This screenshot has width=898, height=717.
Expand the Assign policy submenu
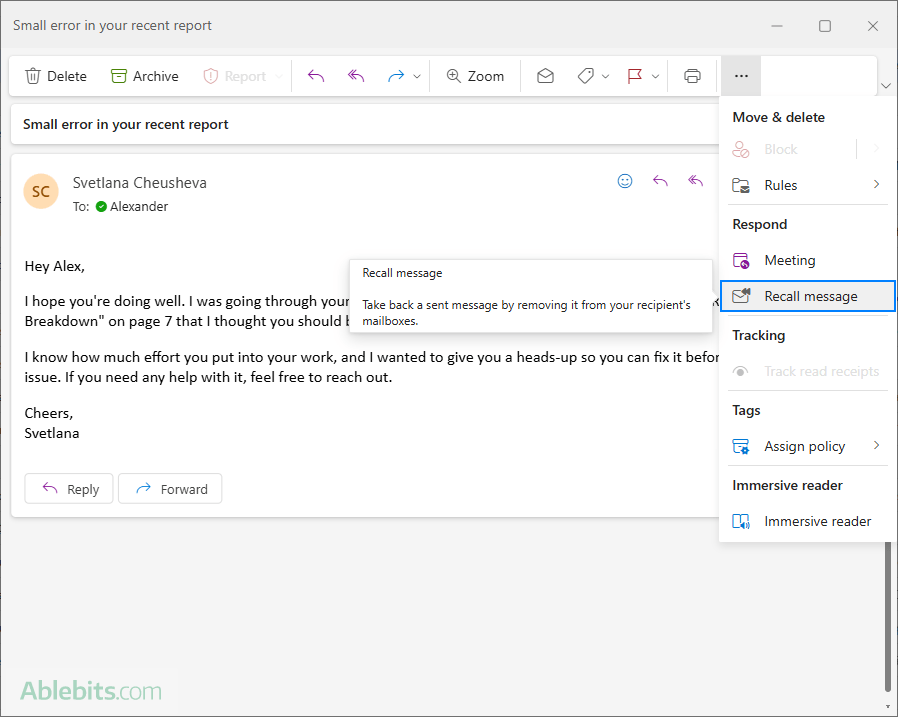click(x=875, y=446)
